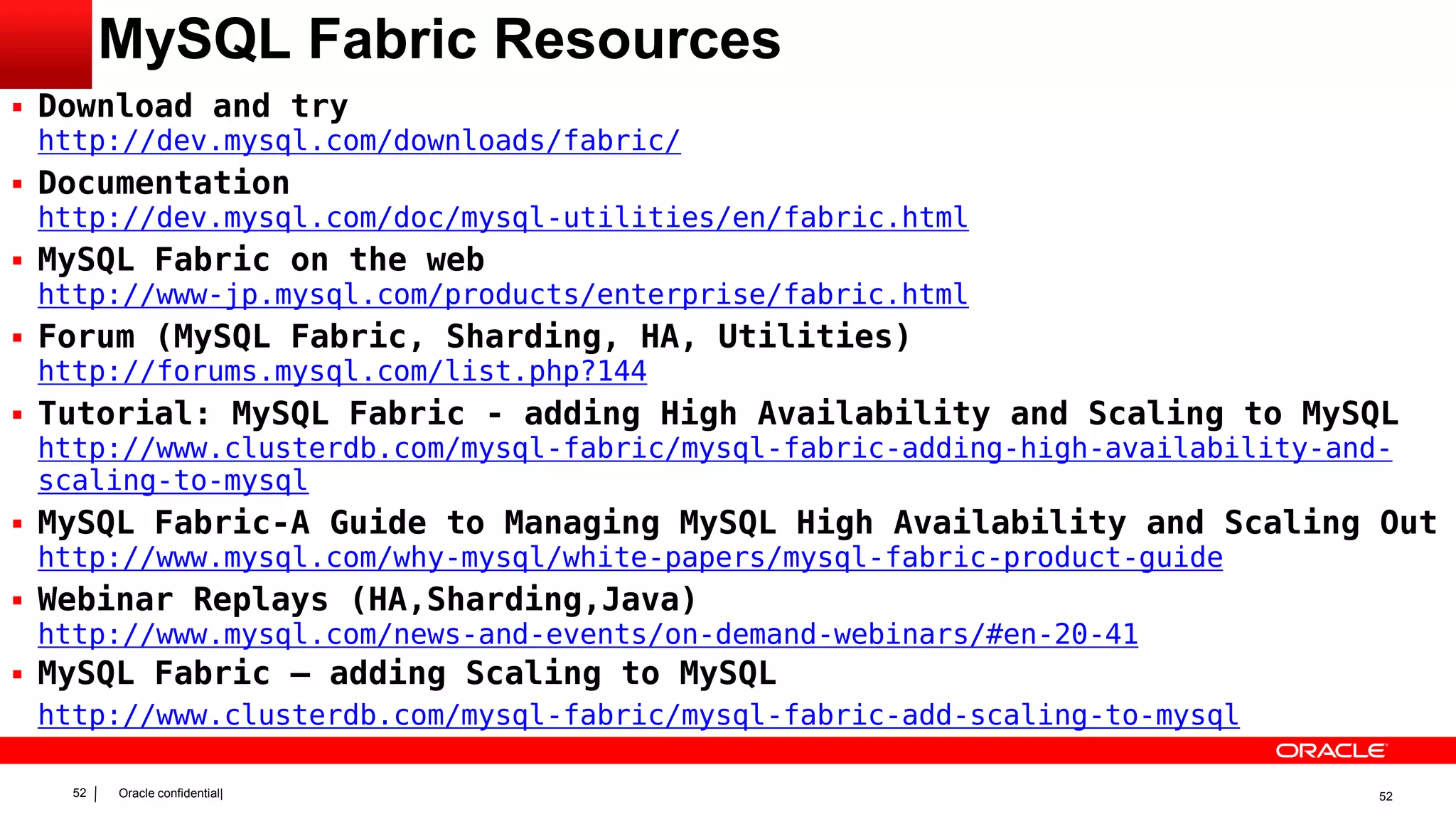Screen dimensions: 1456x819
Task: Click the 'Documentation' bullet heading
Action: coord(164,183)
